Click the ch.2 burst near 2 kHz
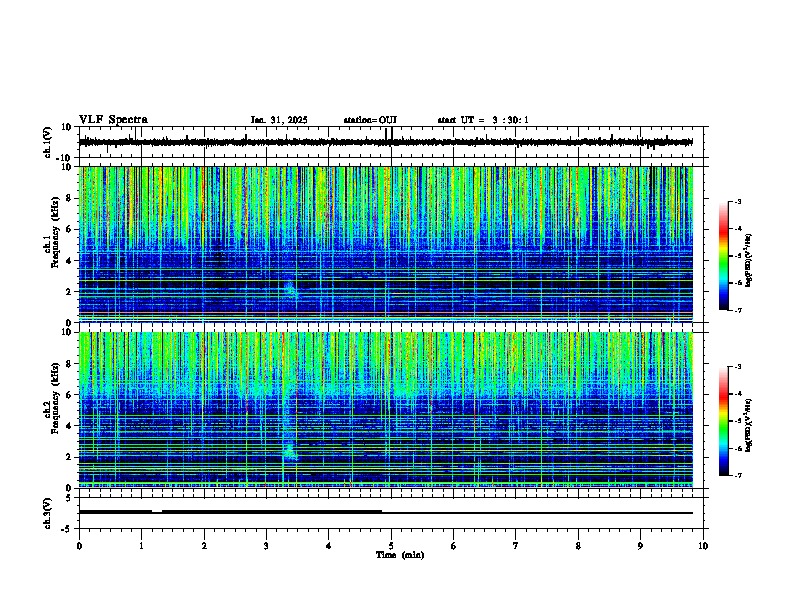The height and width of the screenshot is (612, 792). [x=290, y=452]
